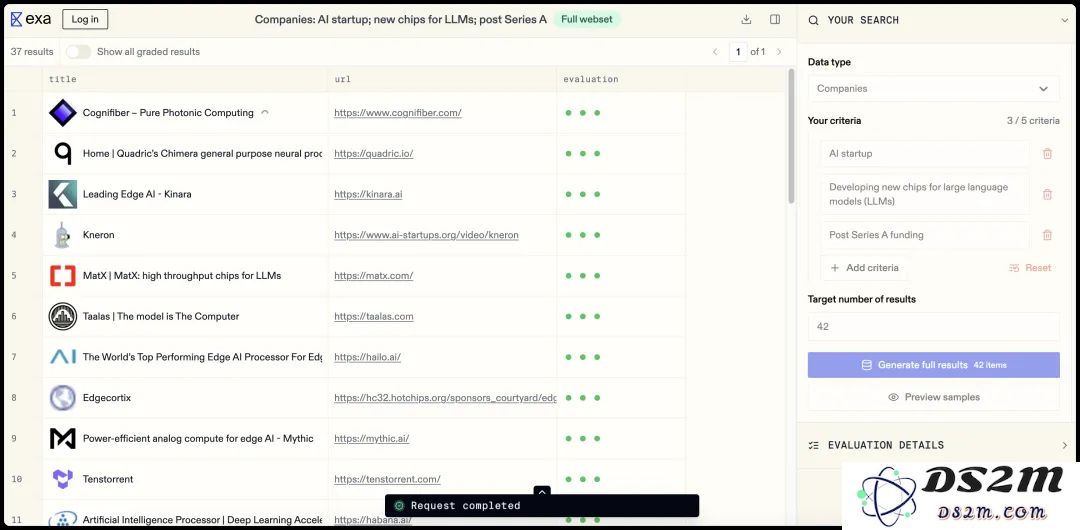Screen dimensions: 1080x530
Task: Click the Taalas round logo icon
Action: tap(63, 316)
